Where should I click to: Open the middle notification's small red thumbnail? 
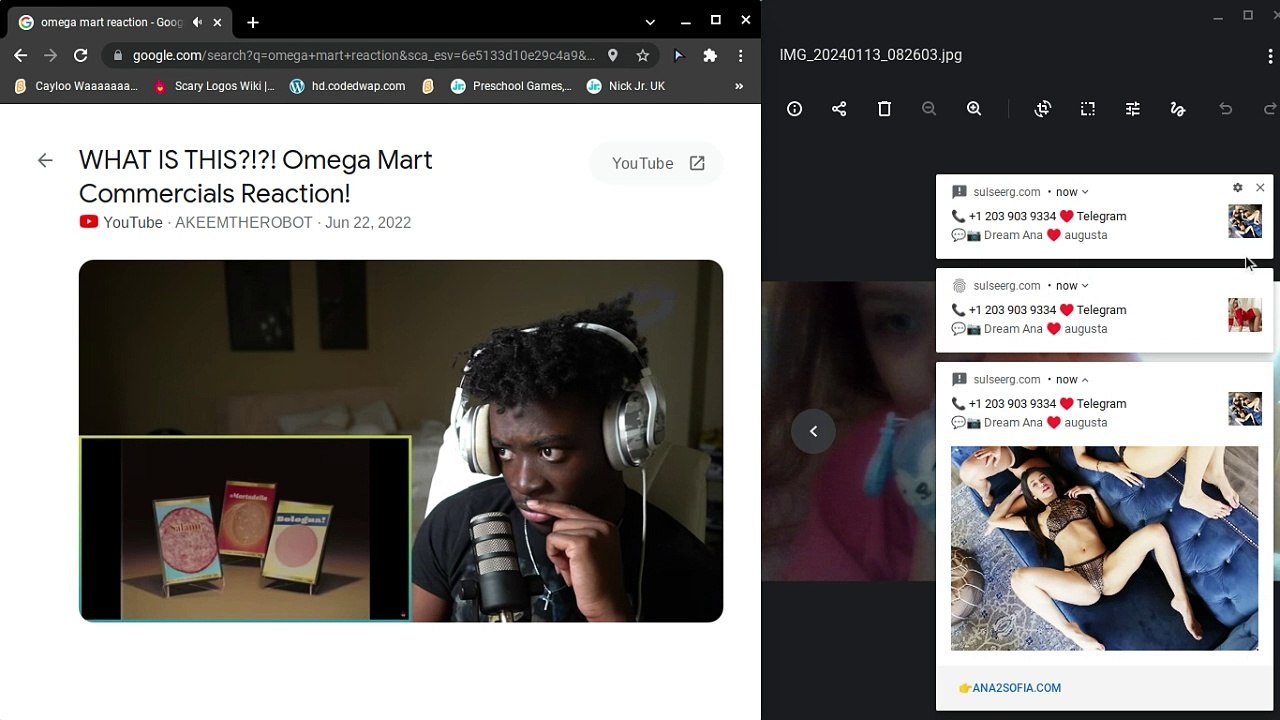point(1245,315)
